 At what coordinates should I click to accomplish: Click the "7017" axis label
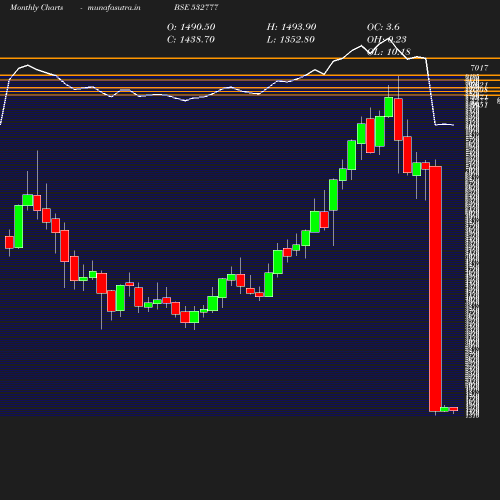(x=479, y=68)
